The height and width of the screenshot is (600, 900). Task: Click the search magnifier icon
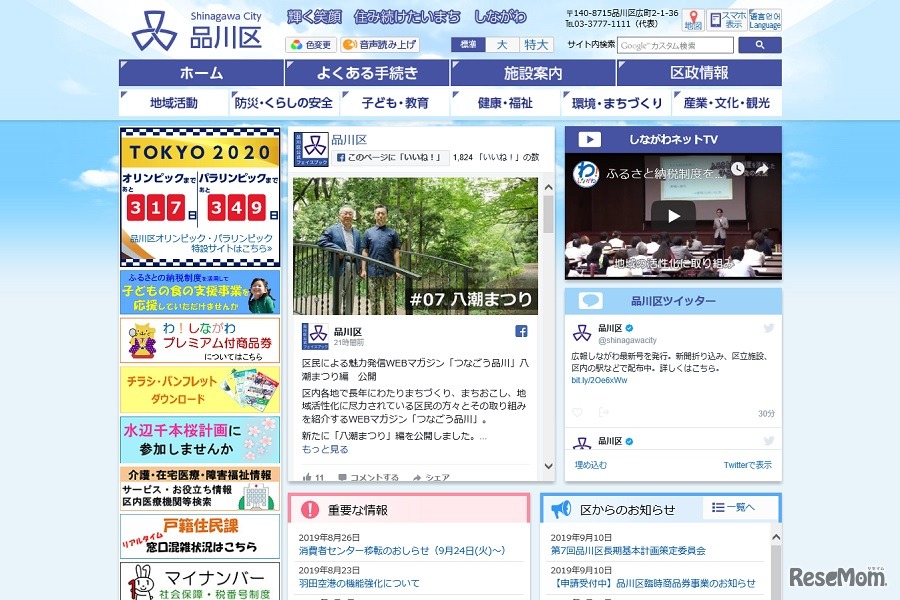[x=759, y=44]
